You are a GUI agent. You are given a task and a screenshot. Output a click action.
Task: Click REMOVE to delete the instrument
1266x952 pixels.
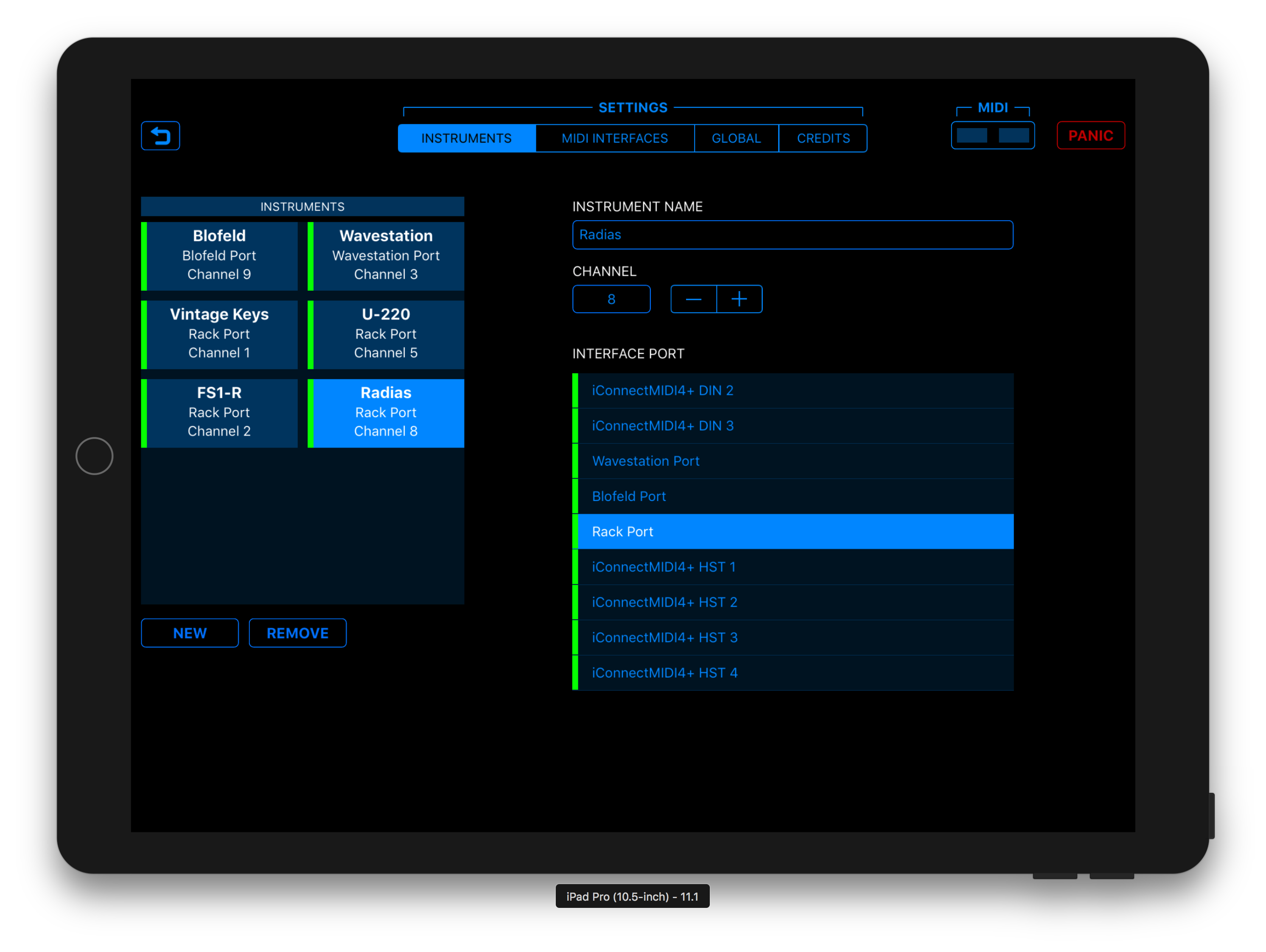click(x=297, y=633)
